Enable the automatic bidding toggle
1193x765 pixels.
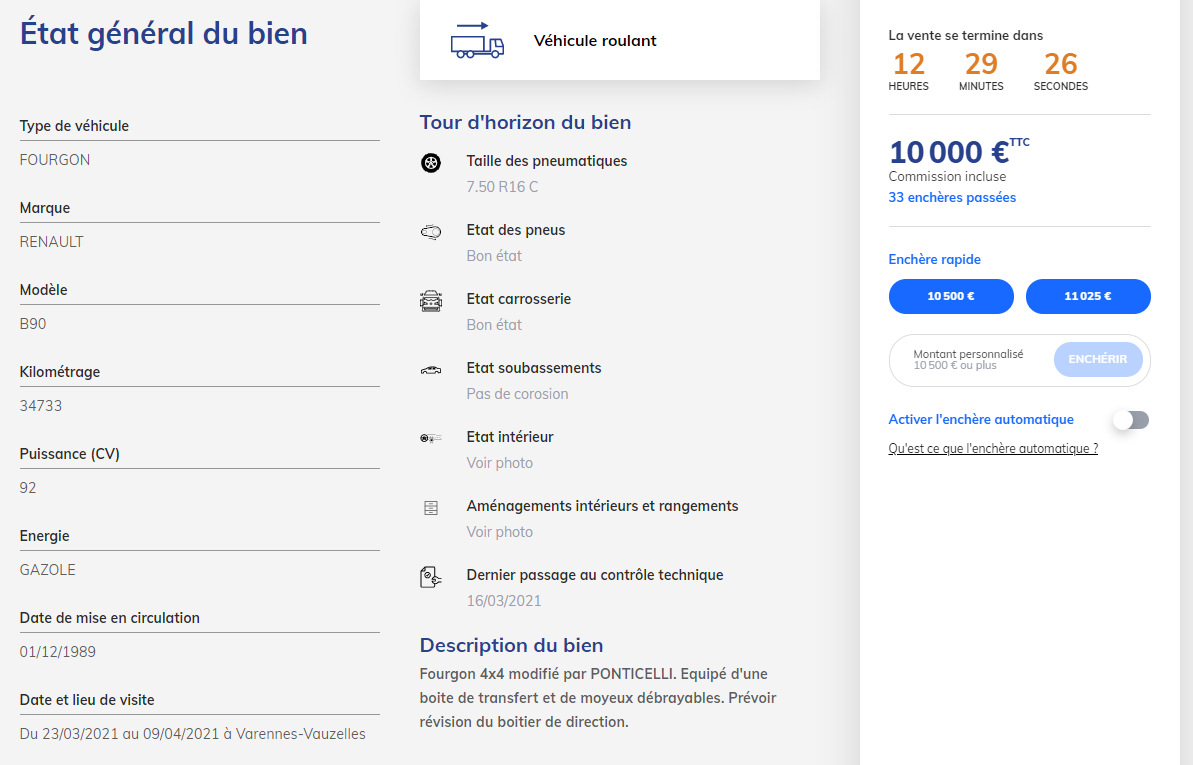[1131, 420]
